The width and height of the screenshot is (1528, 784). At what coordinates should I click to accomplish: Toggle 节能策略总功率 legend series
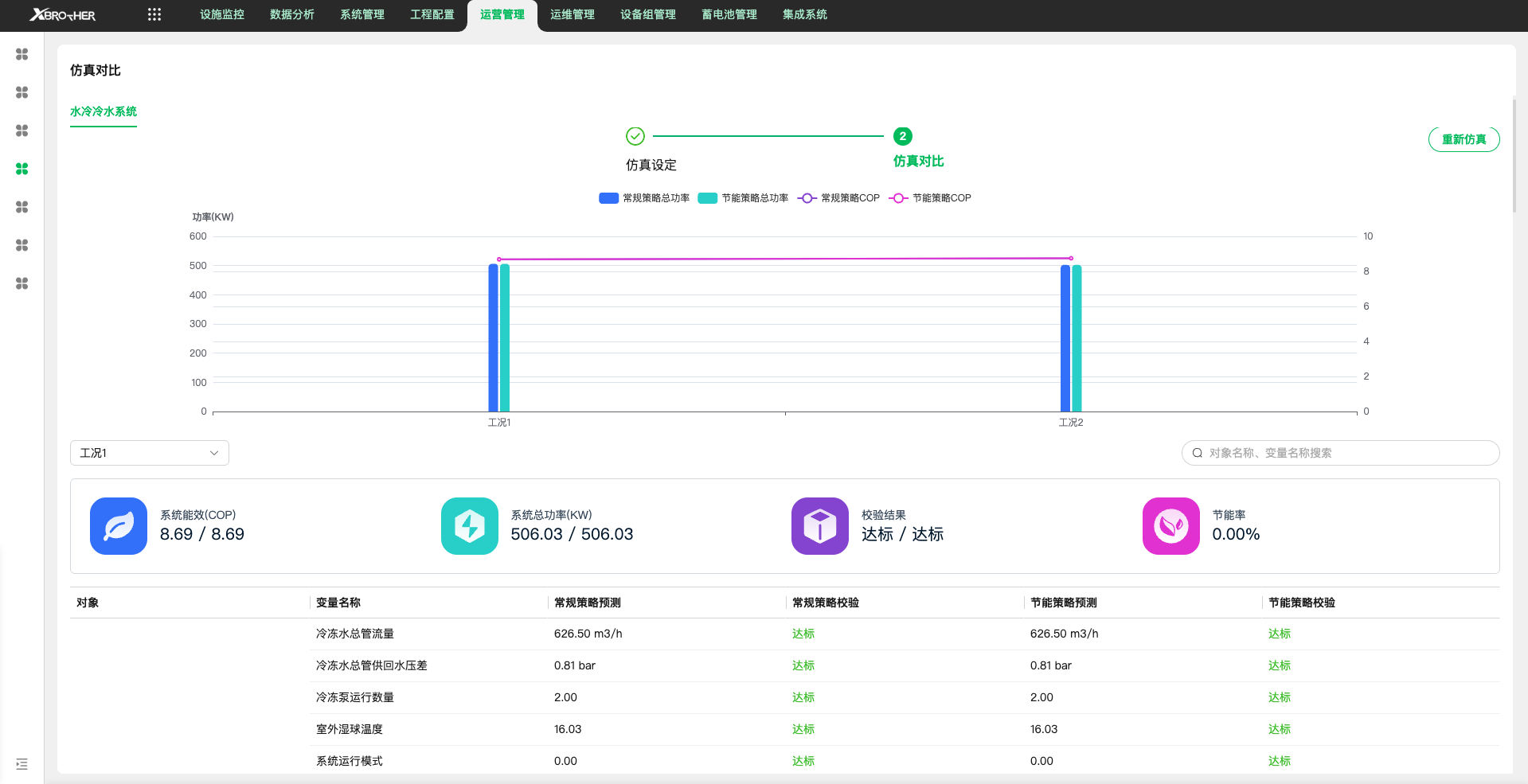[x=744, y=198]
